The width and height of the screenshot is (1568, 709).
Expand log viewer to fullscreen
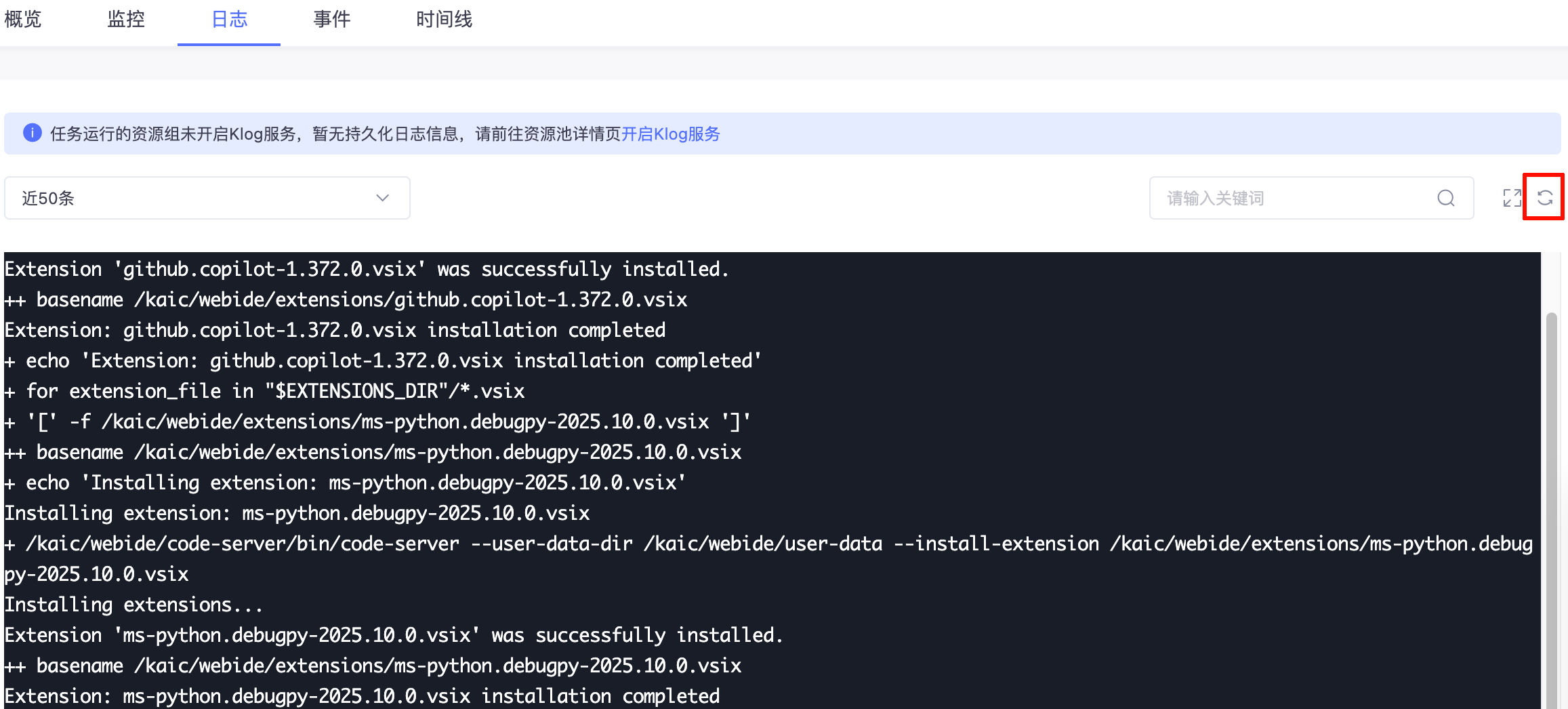(x=1512, y=198)
